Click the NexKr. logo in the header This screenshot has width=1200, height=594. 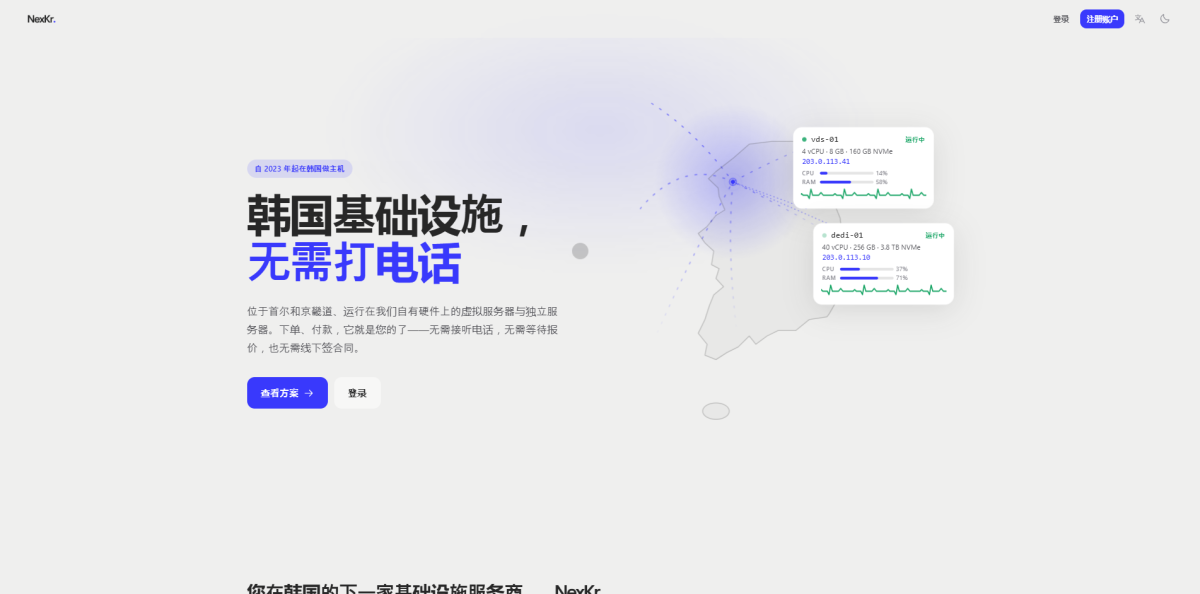click(x=41, y=19)
